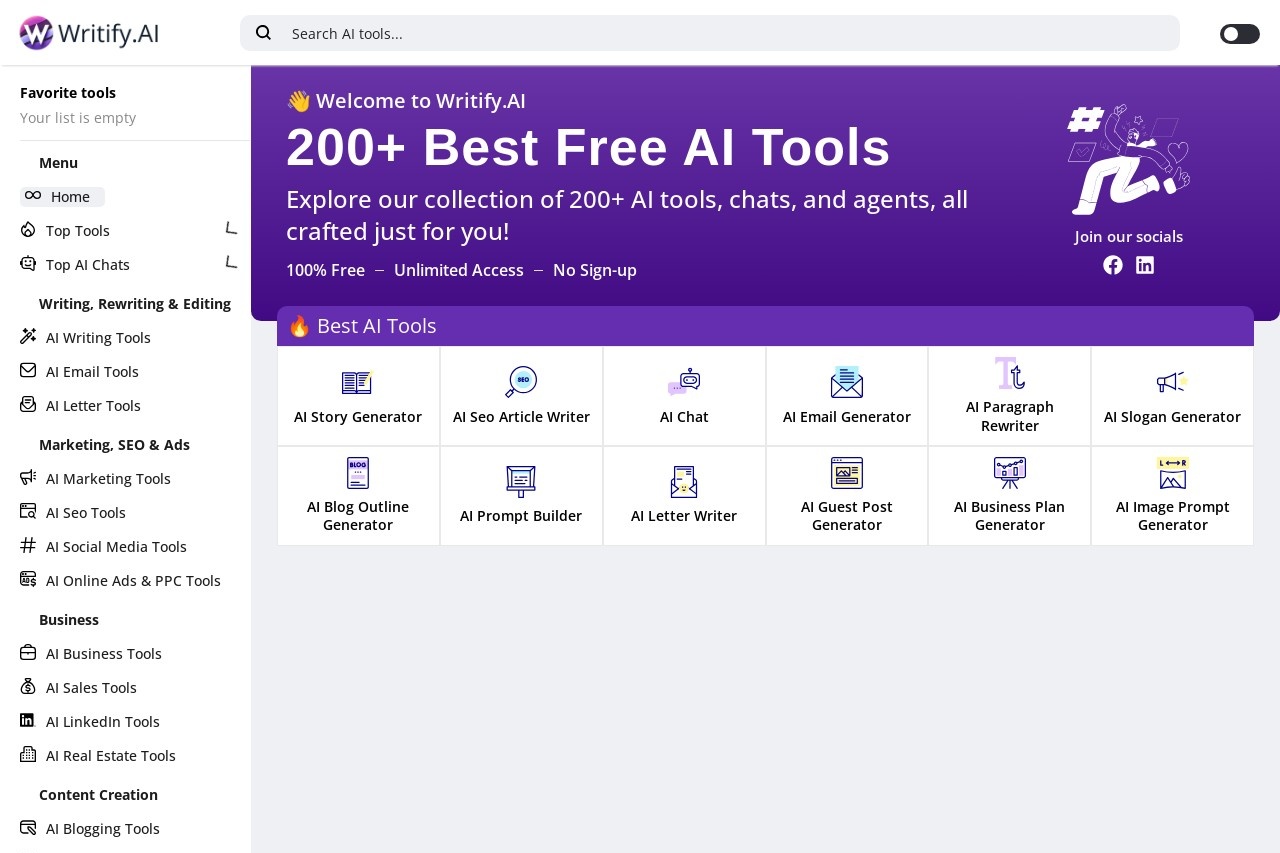Open the AI Story Generator tool
Viewport: 1280px width, 853px height.
(358, 396)
